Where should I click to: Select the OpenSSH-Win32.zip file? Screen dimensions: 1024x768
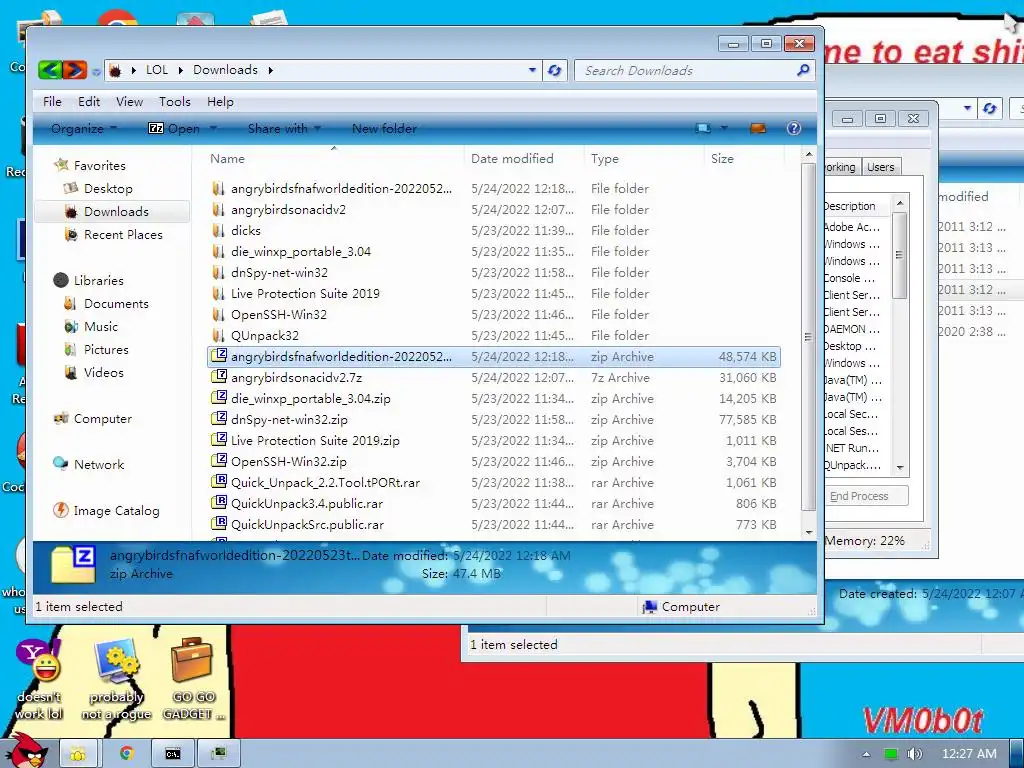(494, 462)
